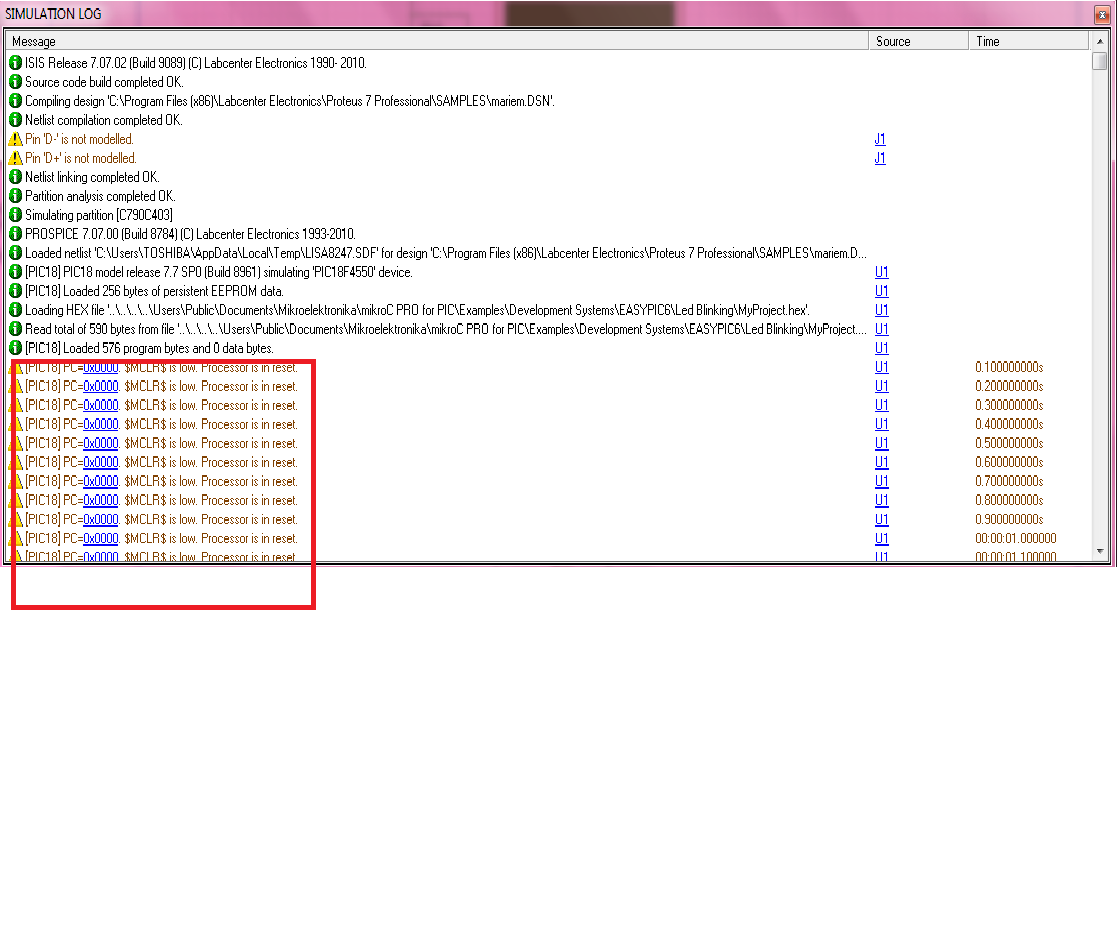Screen dimensions: 1117x948
Task: Click the Time column header
Action: click(1029, 41)
